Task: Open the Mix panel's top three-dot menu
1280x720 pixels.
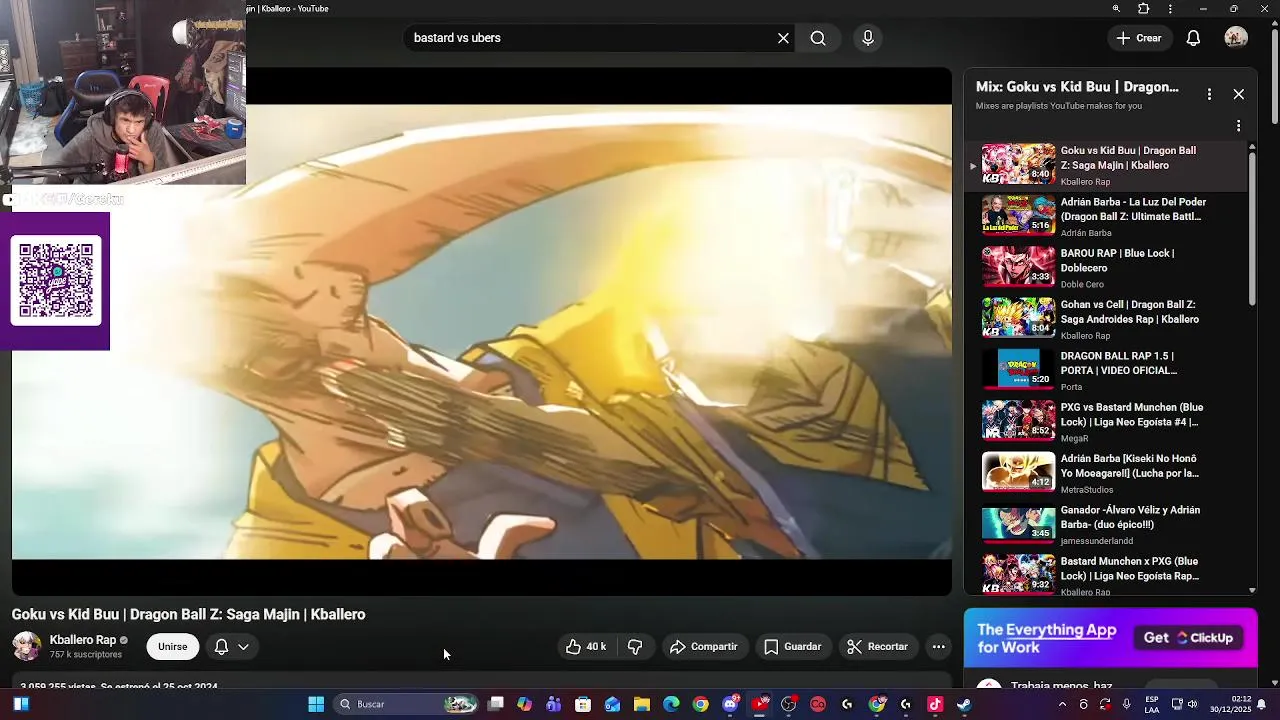Action: click(x=1209, y=94)
